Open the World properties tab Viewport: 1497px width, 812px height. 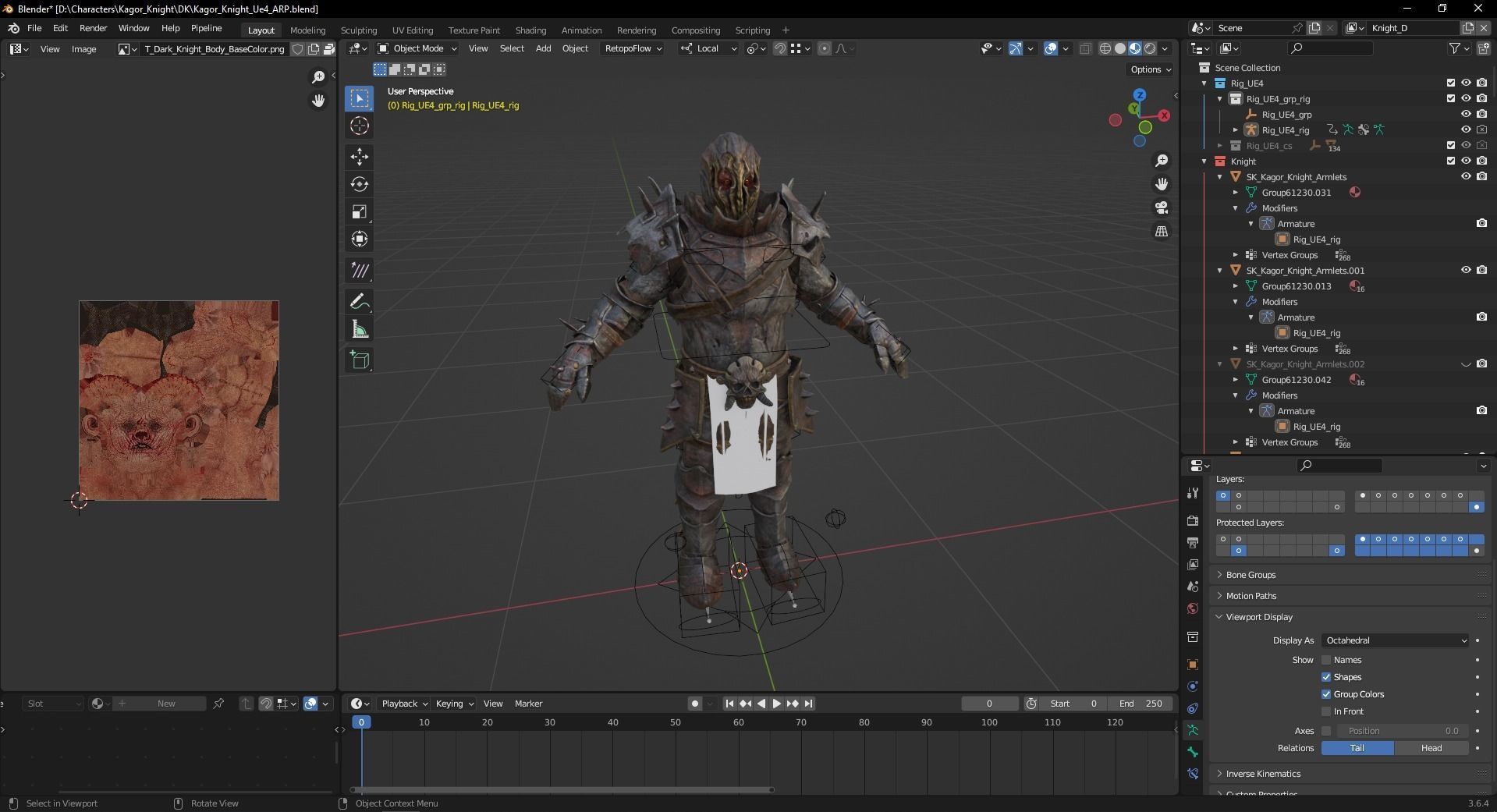click(x=1193, y=608)
